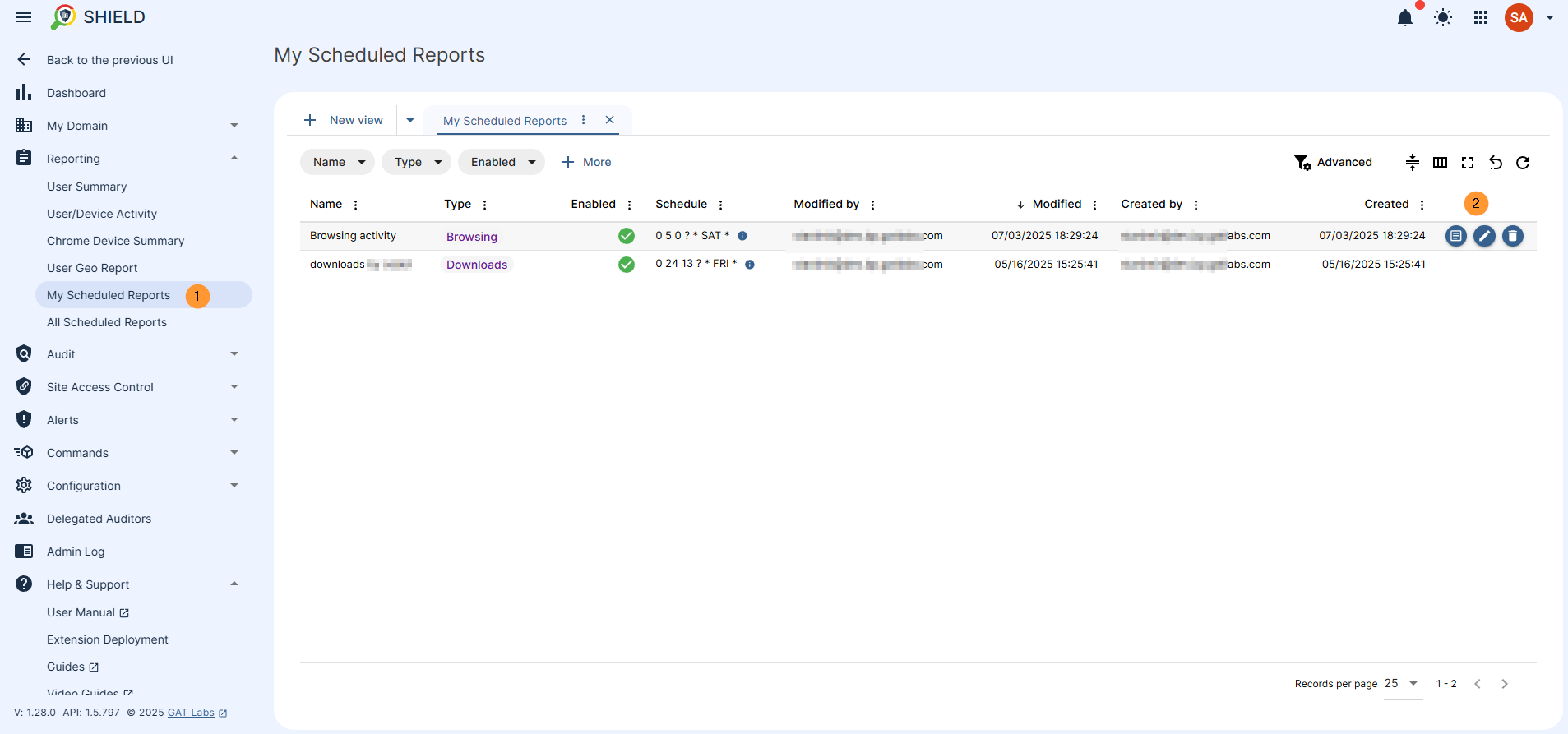Change row density icon
The image size is (1568, 734).
coord(1413,163)
